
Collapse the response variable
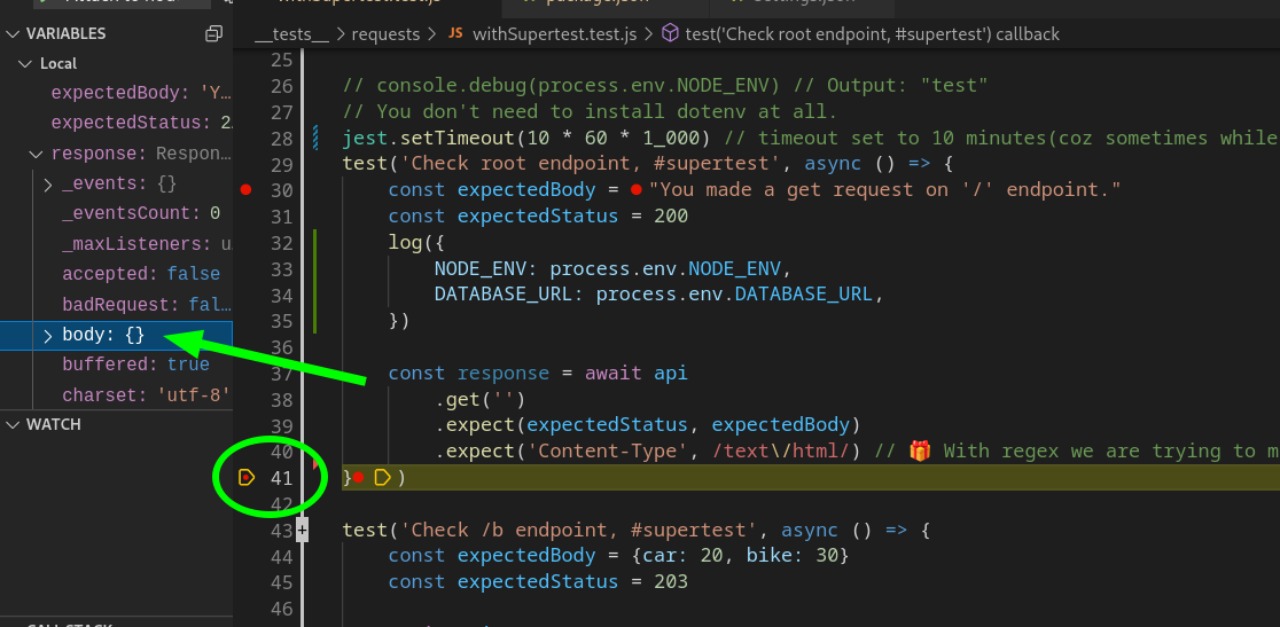click(36, 154)
